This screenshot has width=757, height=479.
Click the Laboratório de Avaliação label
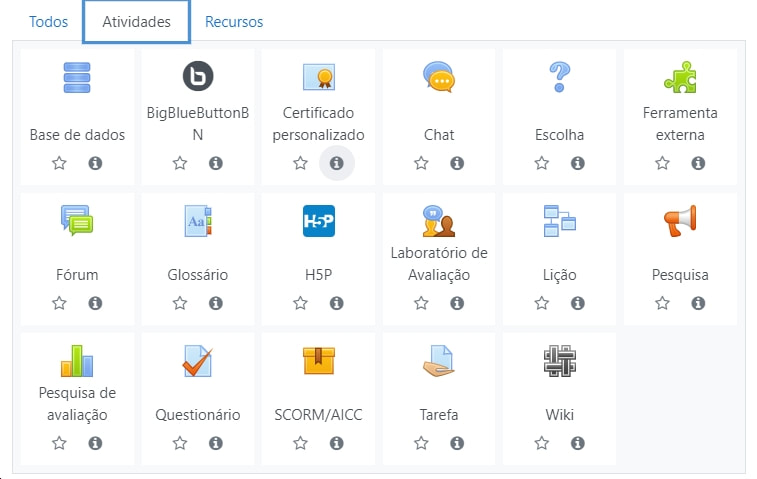(439, 264)
